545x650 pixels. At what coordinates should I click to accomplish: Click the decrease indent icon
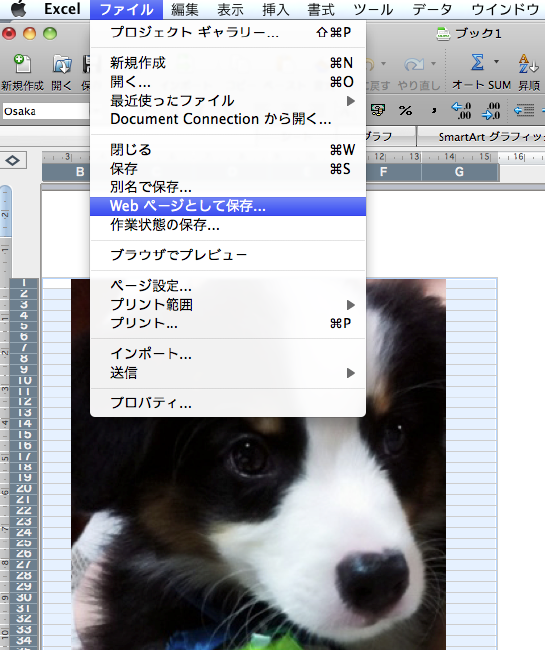point(524,111)
